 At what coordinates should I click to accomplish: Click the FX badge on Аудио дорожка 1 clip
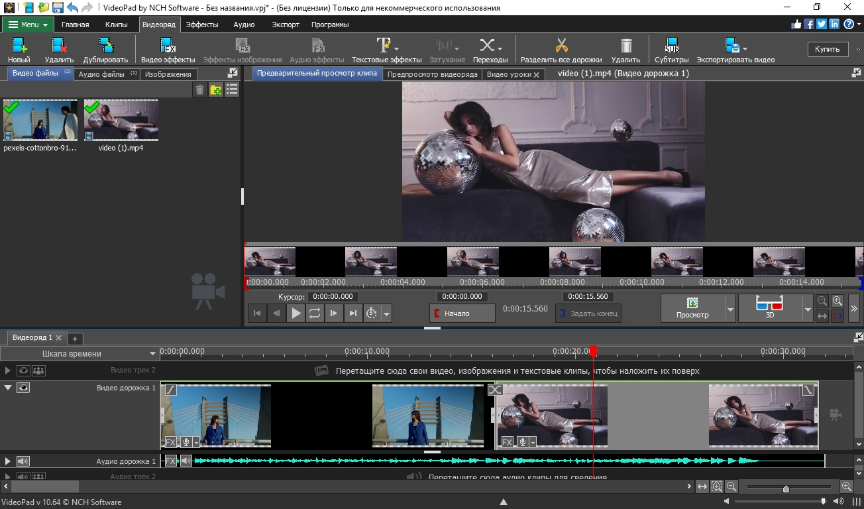[170, 461]
